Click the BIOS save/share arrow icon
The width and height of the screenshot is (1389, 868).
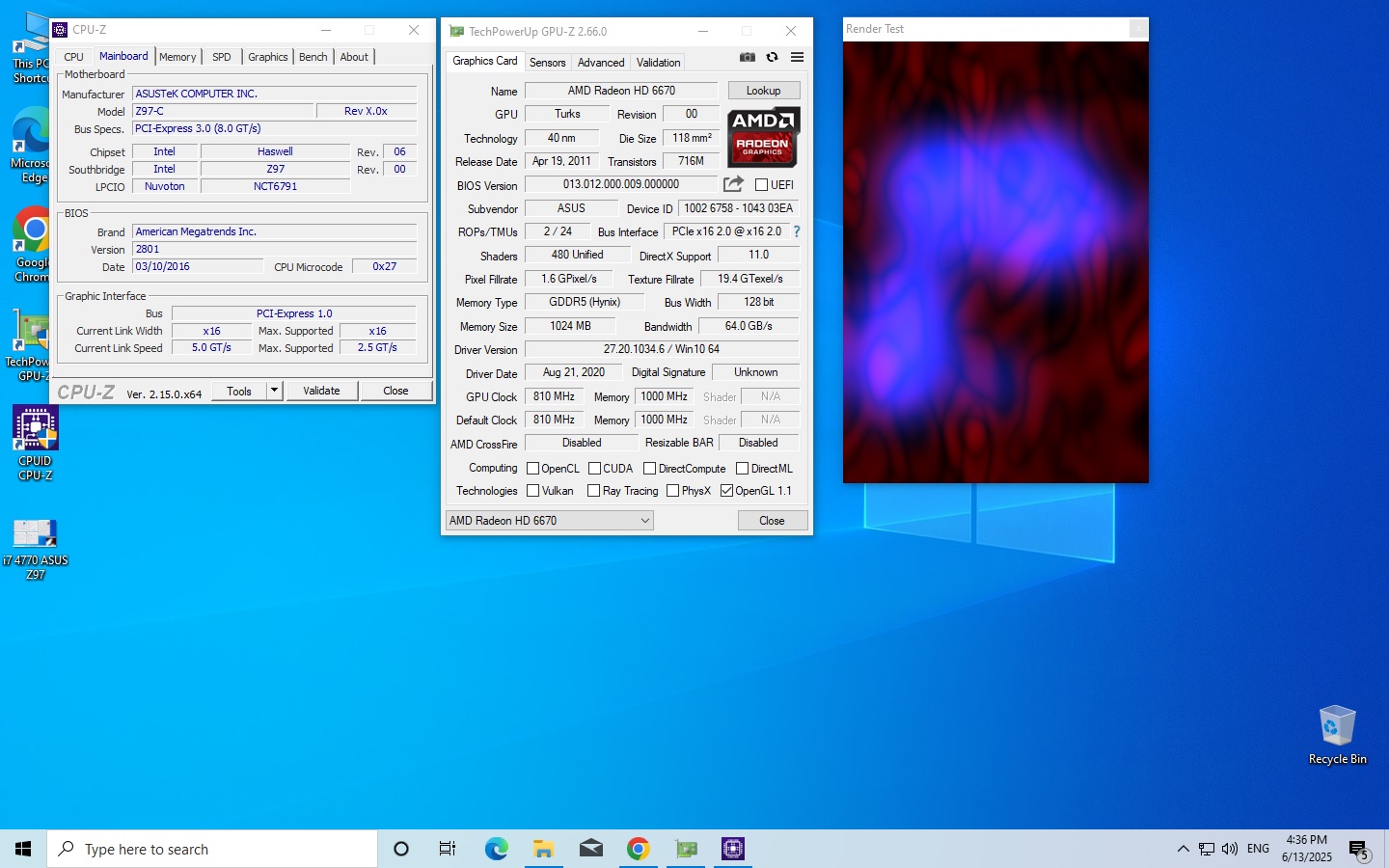(x=733, y=184)
